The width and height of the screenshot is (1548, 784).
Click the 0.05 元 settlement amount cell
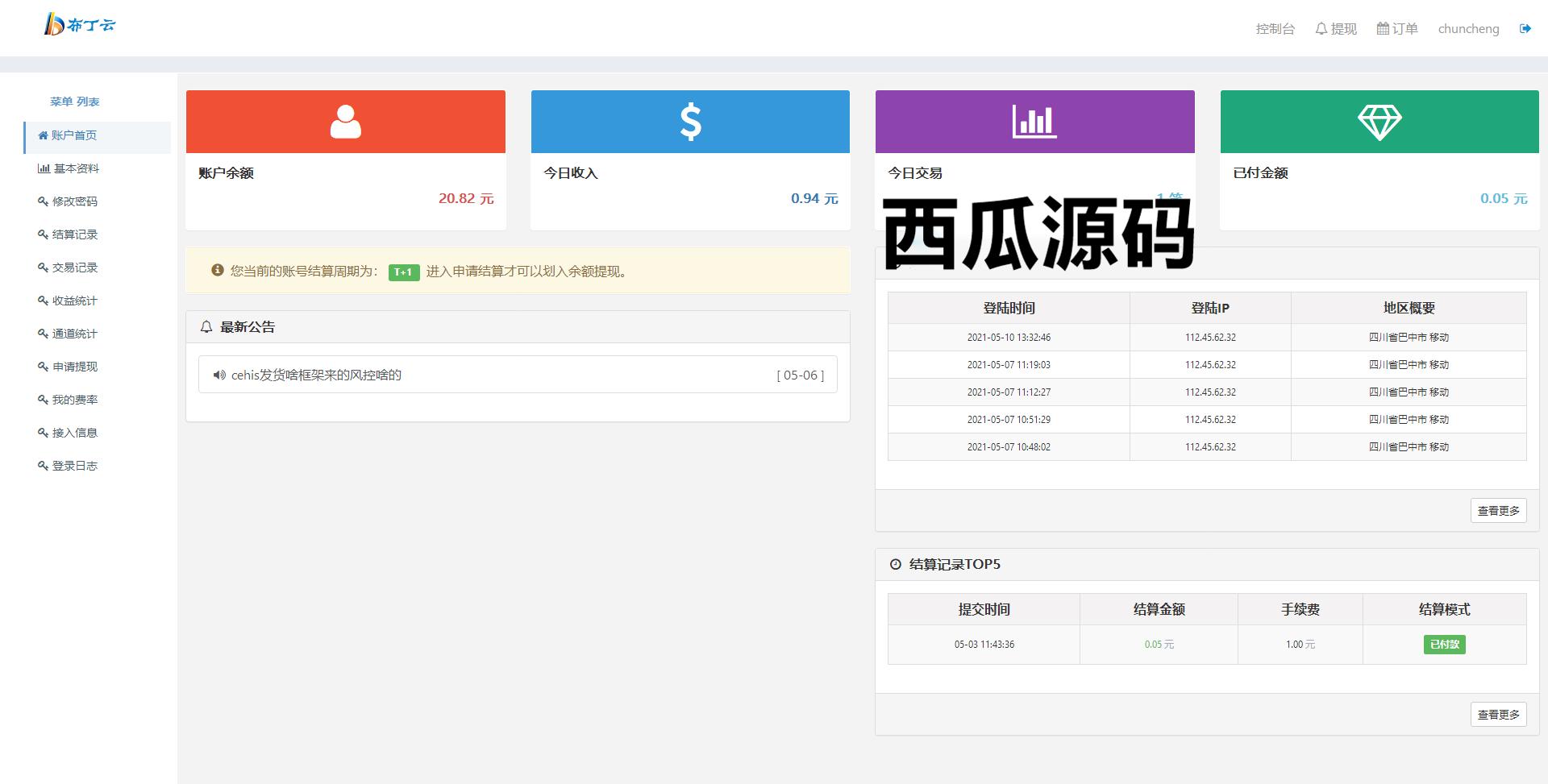[x=1159, y=645]
